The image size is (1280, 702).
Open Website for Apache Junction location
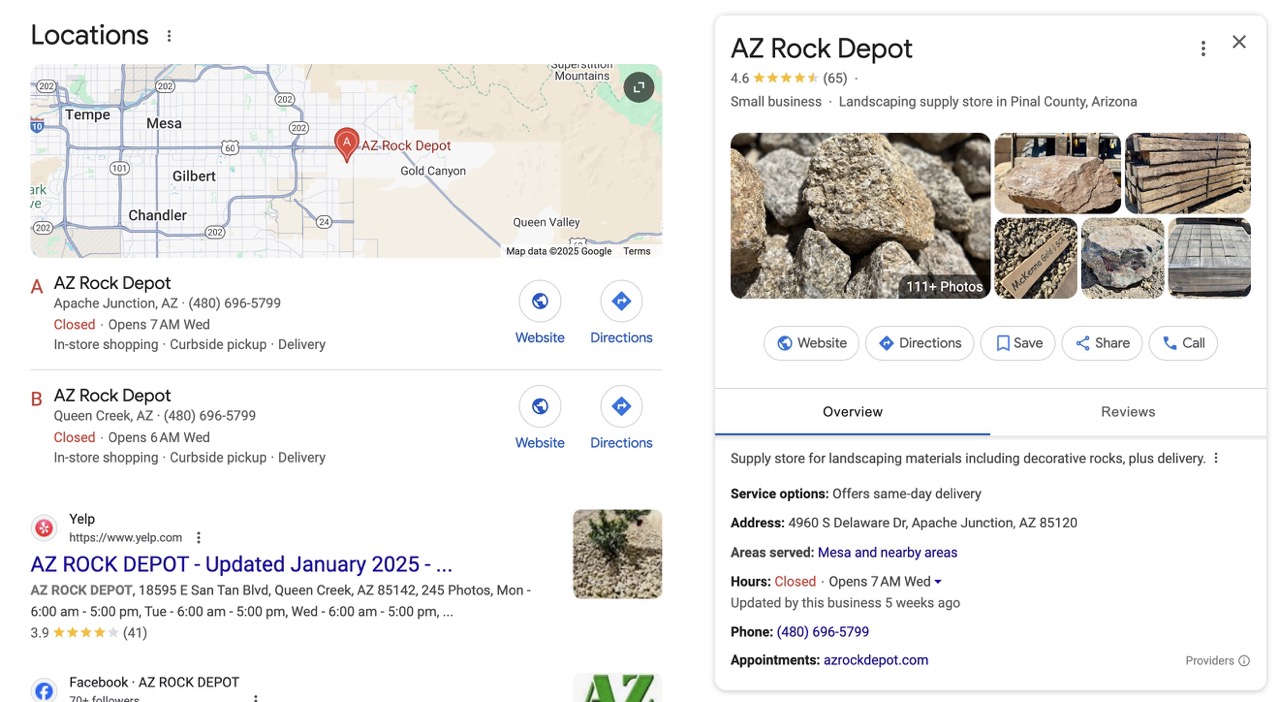[x=540, y=313]
